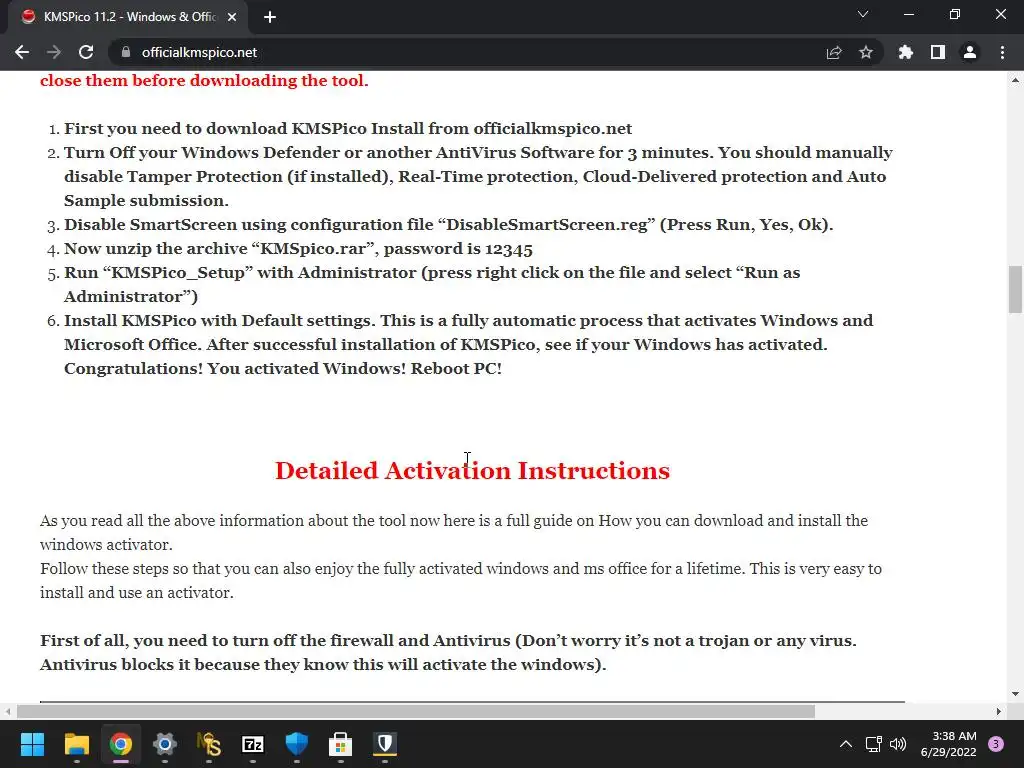View site information lock icon
This screenshot has height=768, width=1024.
coord(125,52)
